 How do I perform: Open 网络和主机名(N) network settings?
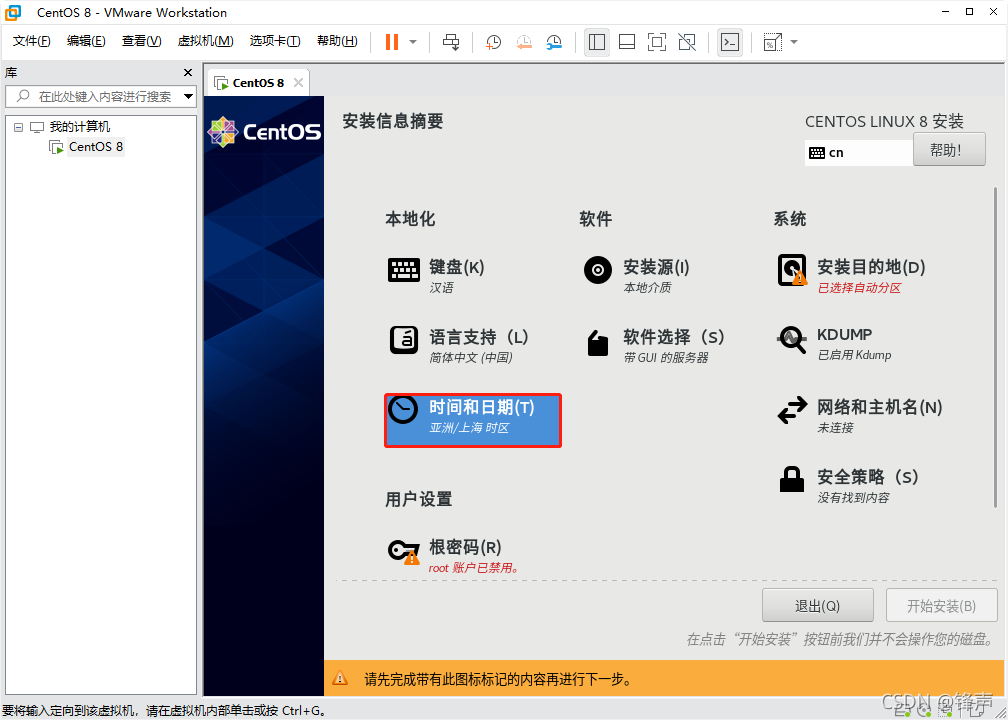point(861,415)
